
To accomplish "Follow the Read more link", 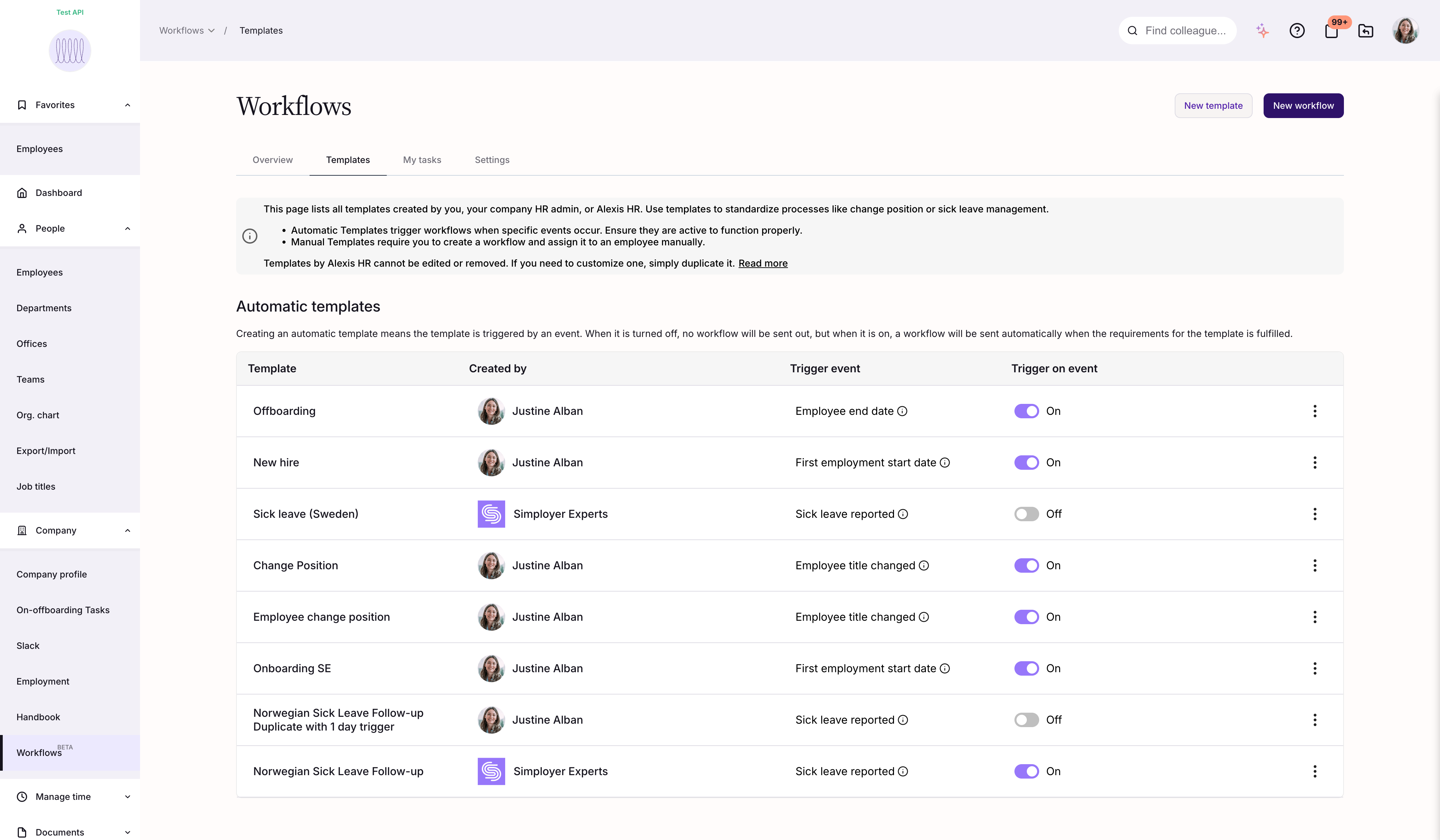I will 763,264.
